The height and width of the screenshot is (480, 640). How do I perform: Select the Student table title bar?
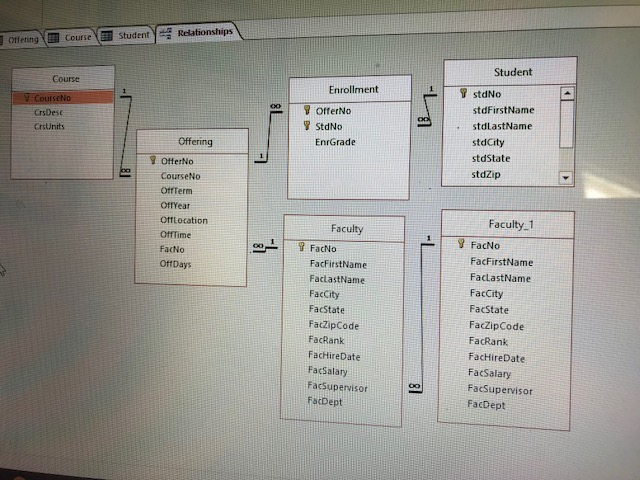coord(510,72)
